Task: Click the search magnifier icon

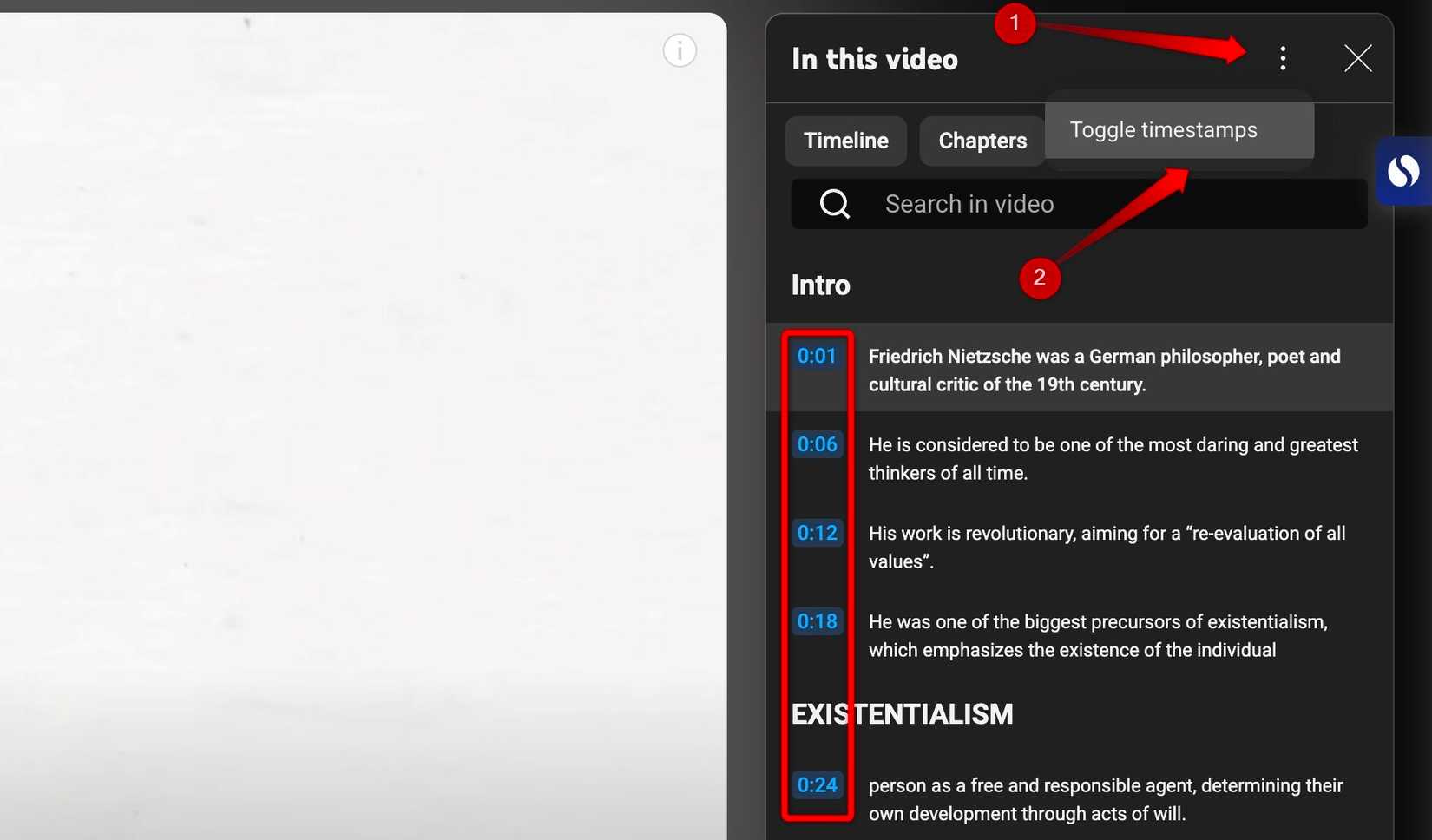Action: coord(833,203)
